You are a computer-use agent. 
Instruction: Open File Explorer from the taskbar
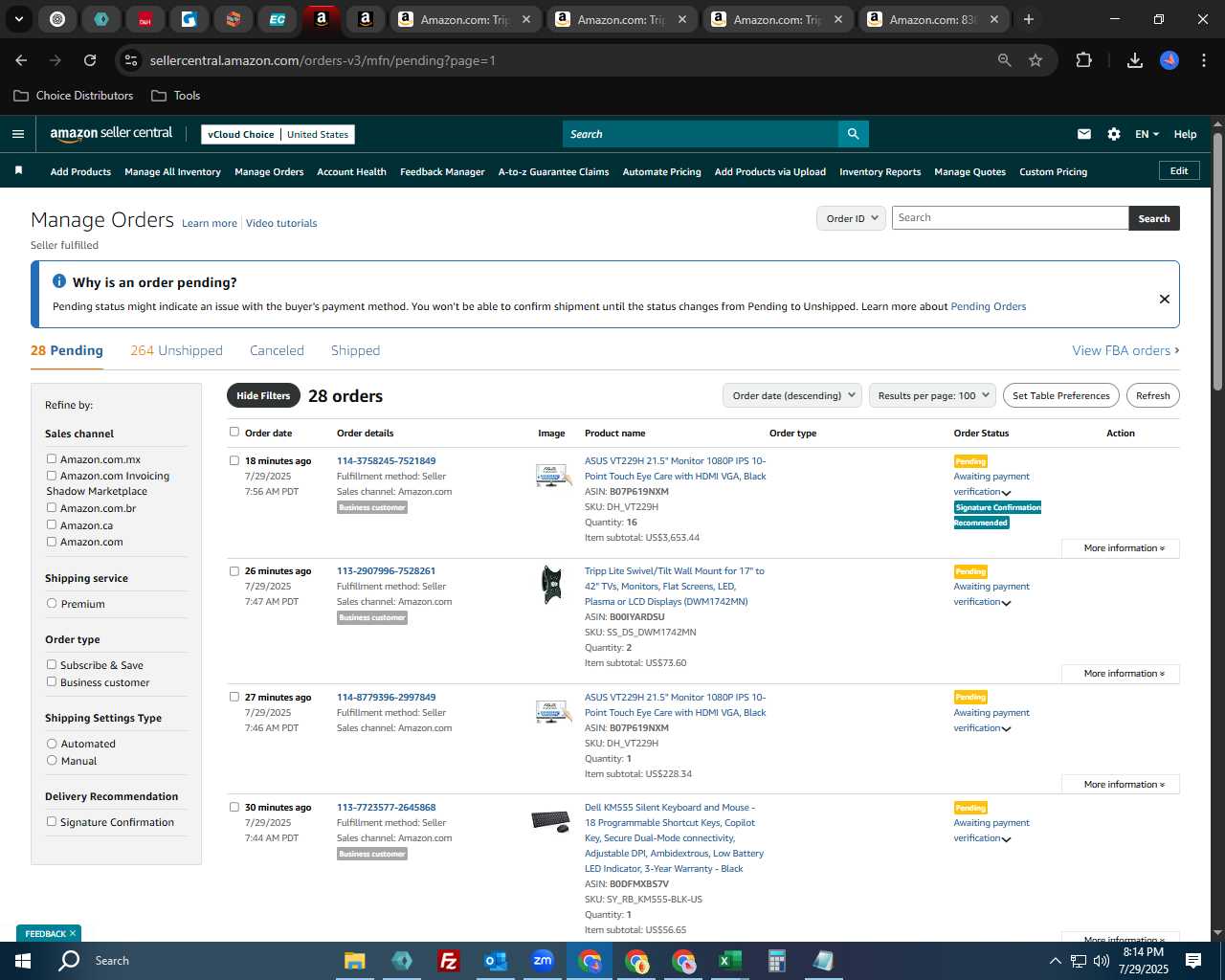click(355, 961)
